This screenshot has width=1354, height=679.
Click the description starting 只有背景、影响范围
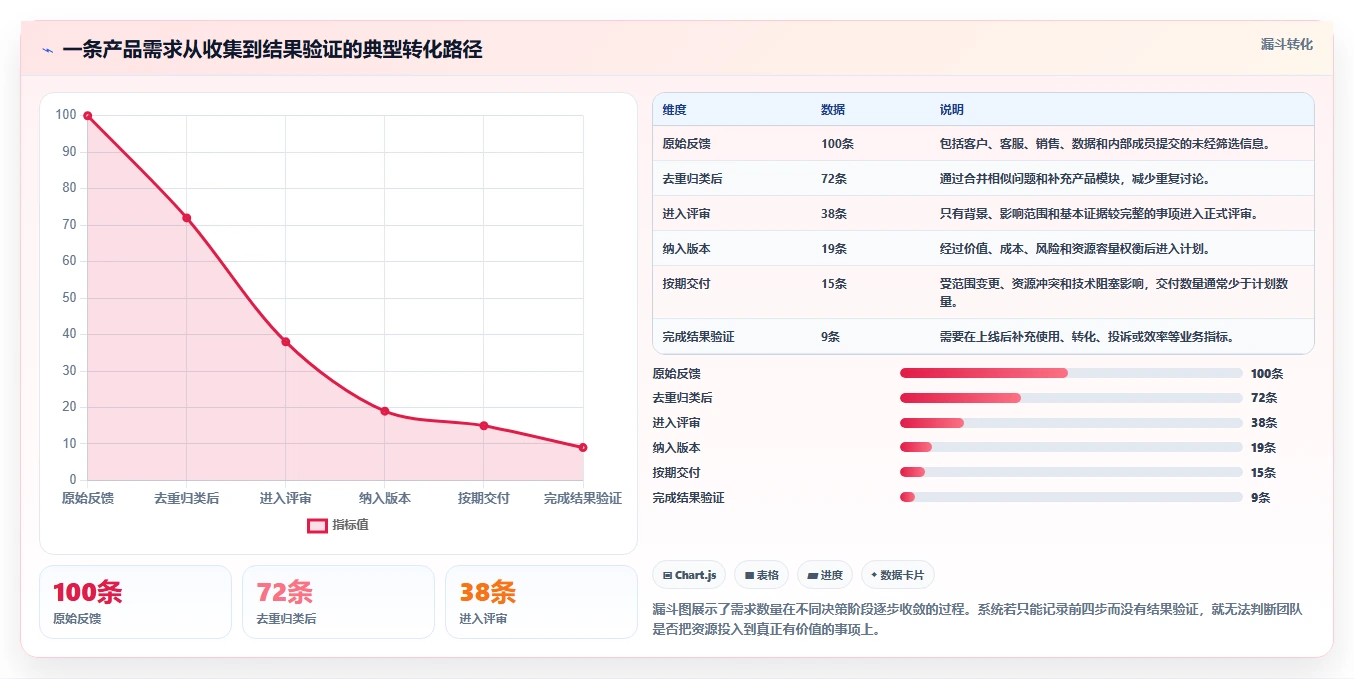tap(1098, 214)
